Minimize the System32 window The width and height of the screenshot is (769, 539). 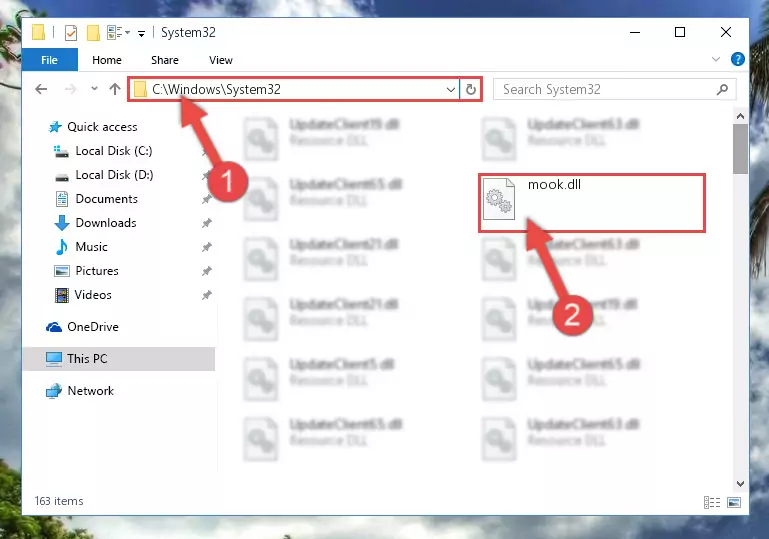[x=635, y=32]
